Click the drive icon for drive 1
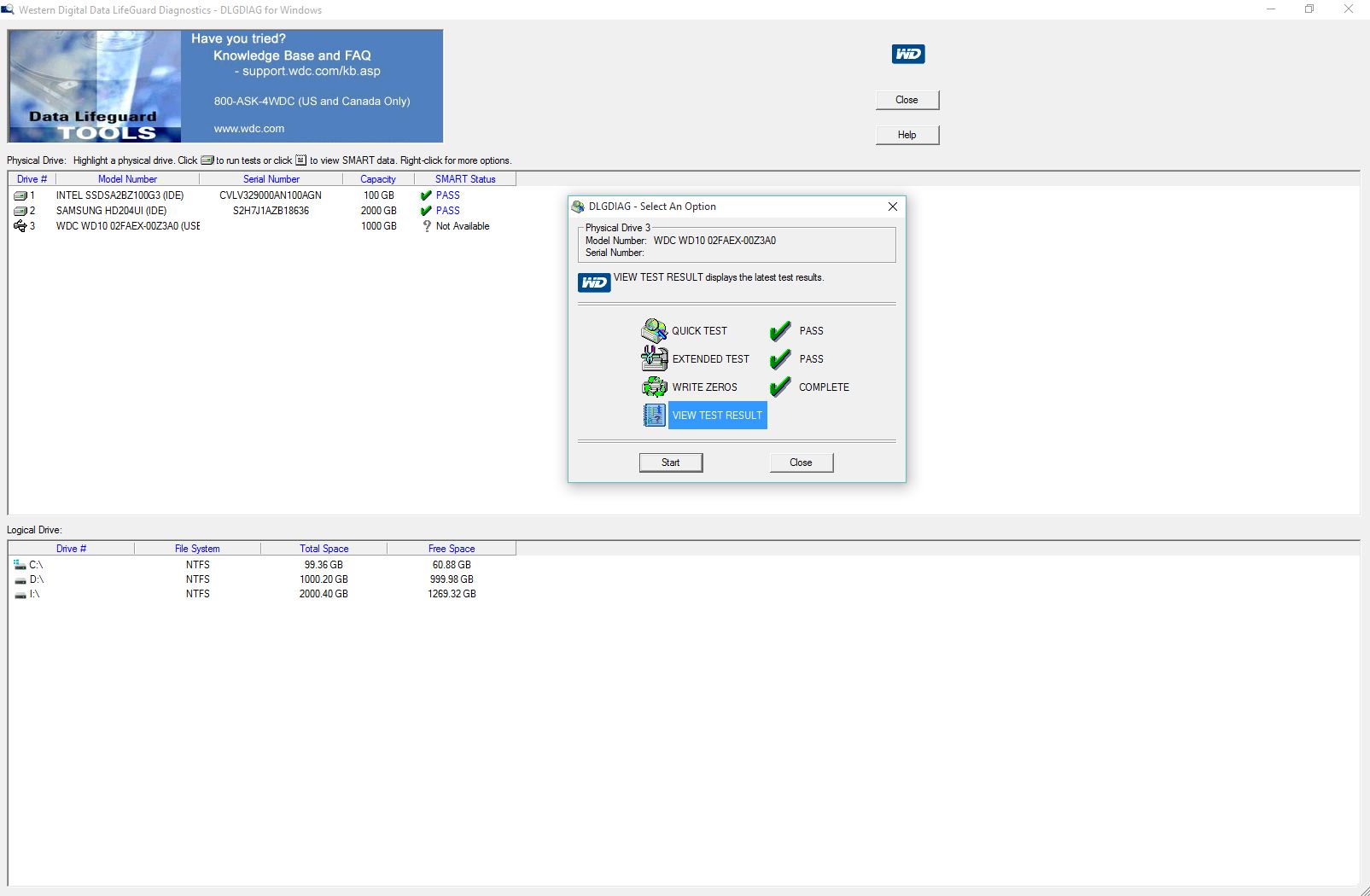The width and height of the screenshot is (1370, 896). click(x=20, y=195)
